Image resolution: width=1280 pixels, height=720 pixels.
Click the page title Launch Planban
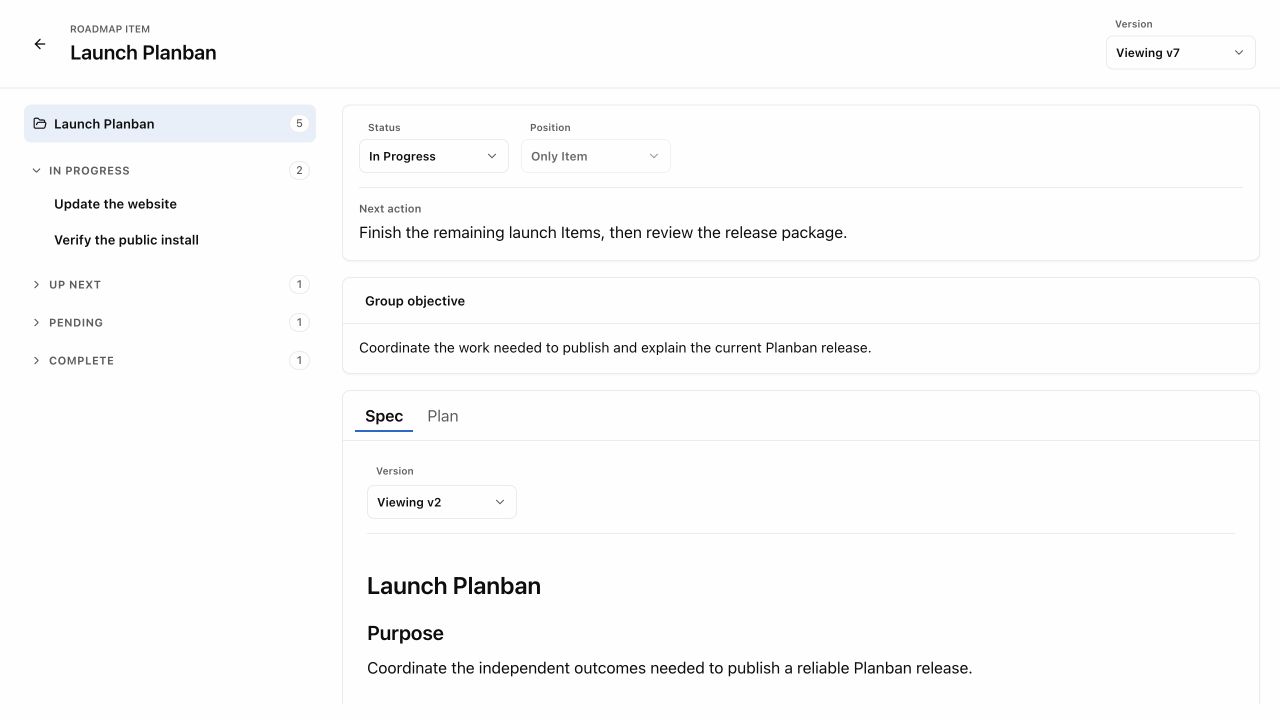point(143,53)
